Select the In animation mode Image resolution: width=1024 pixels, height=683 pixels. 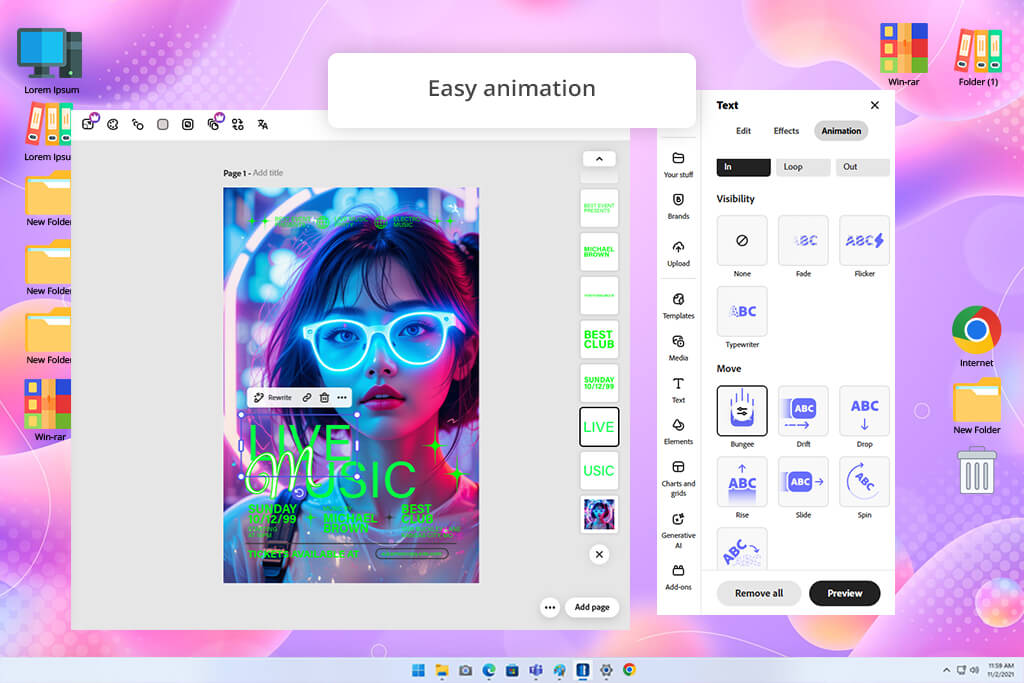pos(743,167)
